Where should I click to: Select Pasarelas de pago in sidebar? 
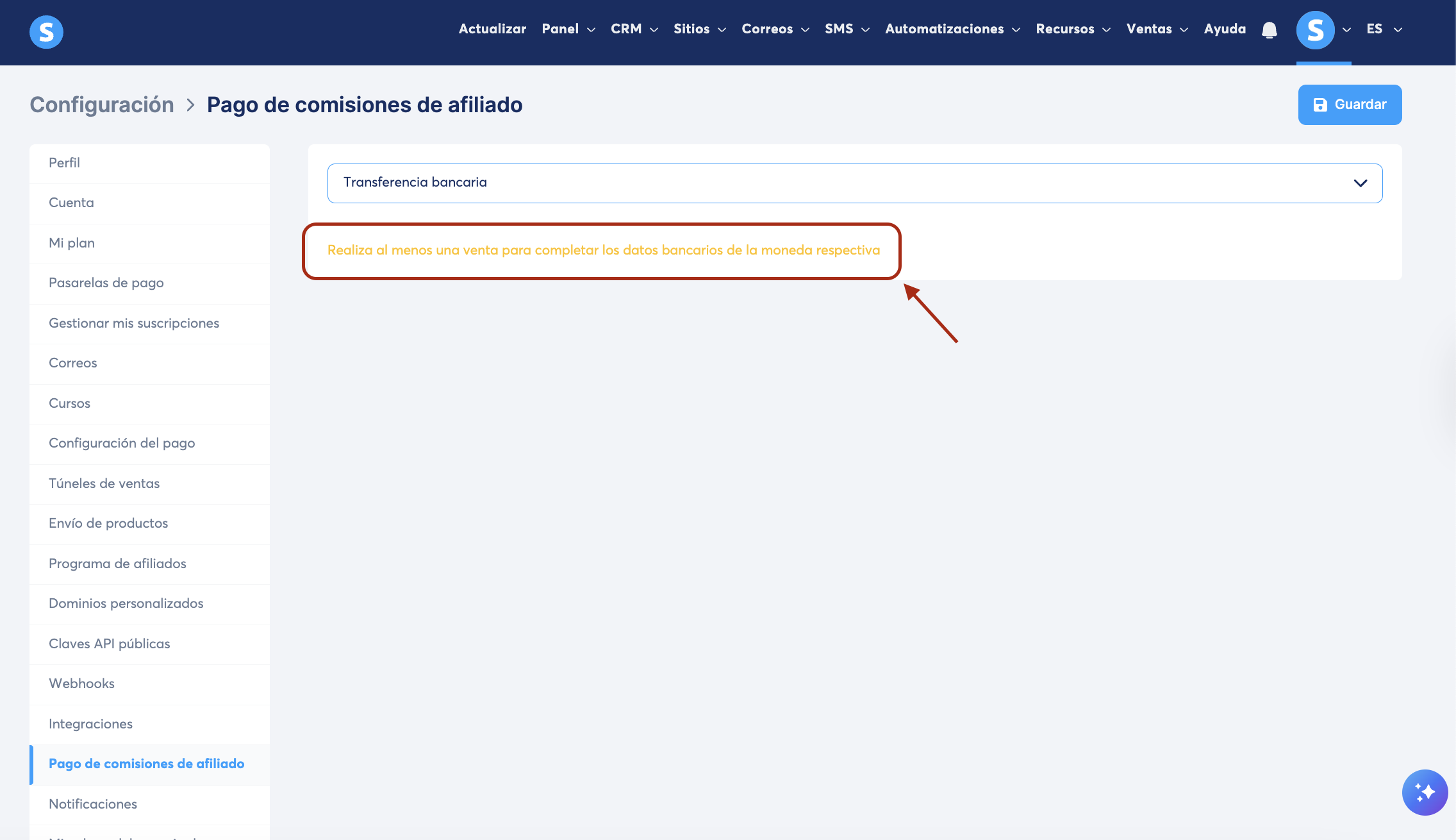pyautogui.click(x=106, y=283)
